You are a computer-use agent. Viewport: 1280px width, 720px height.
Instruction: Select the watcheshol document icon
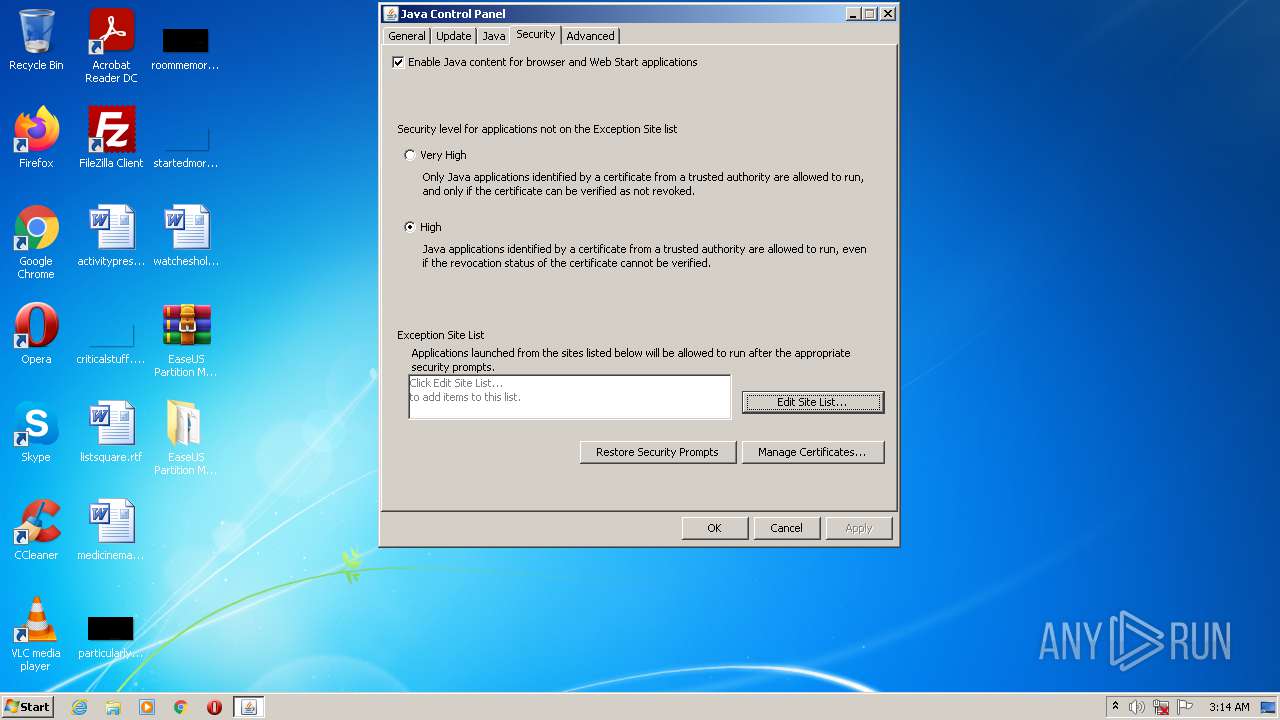[x=186, y=236]
